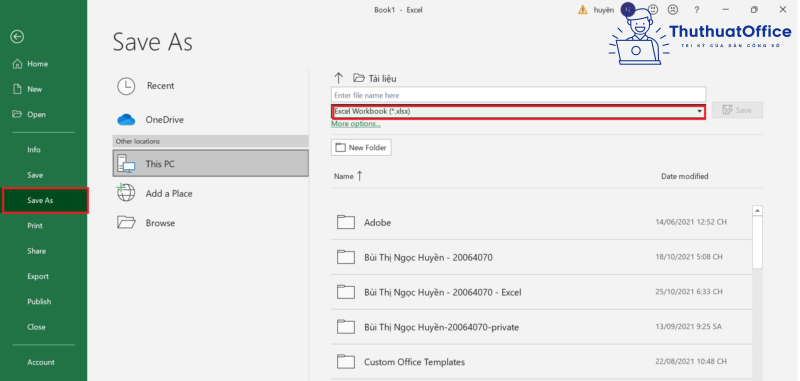
Task: Send a smile feedback icon
Action: 653,9
